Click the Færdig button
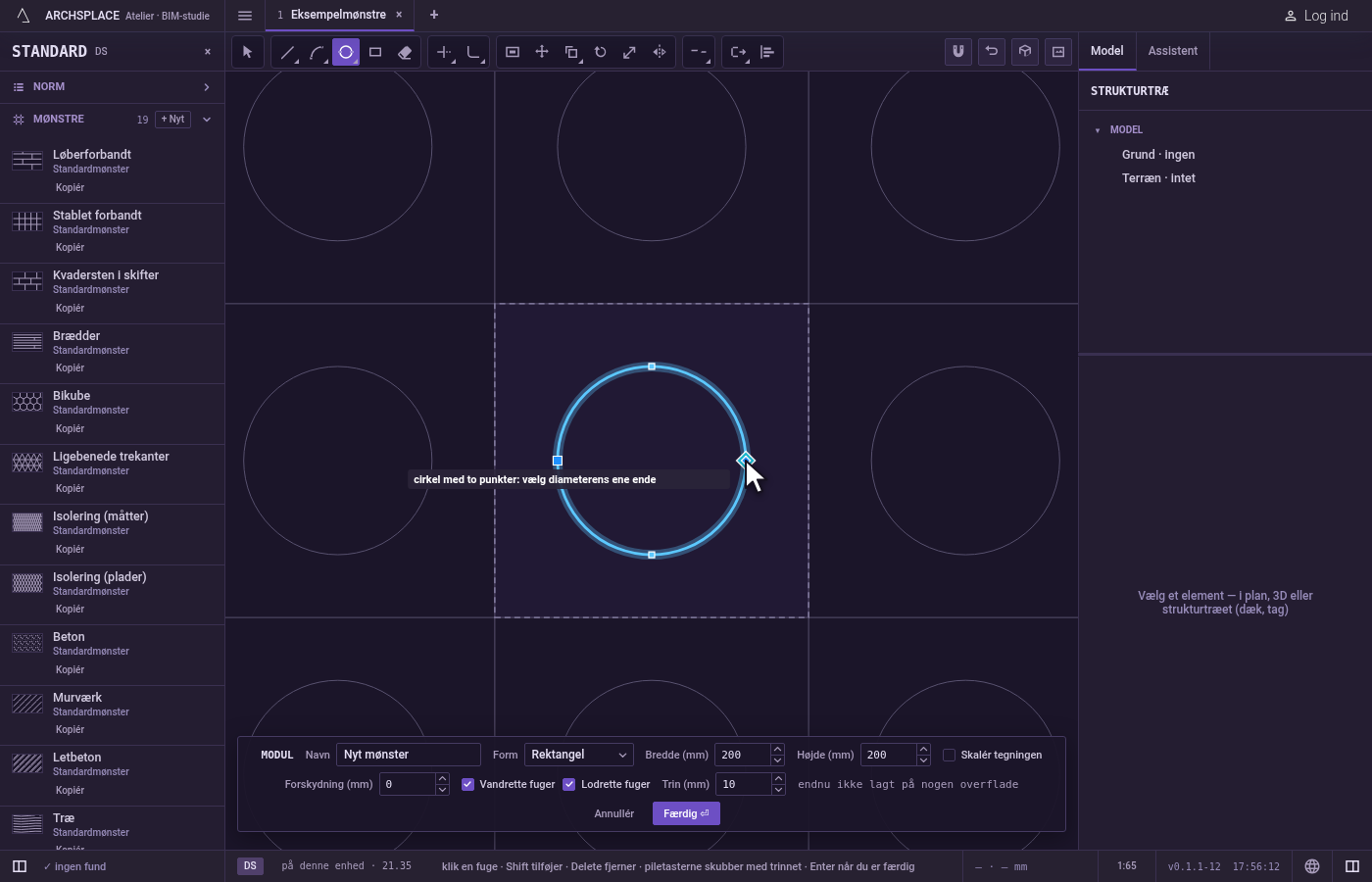The image size is (1372, 882). pos(686,813)
